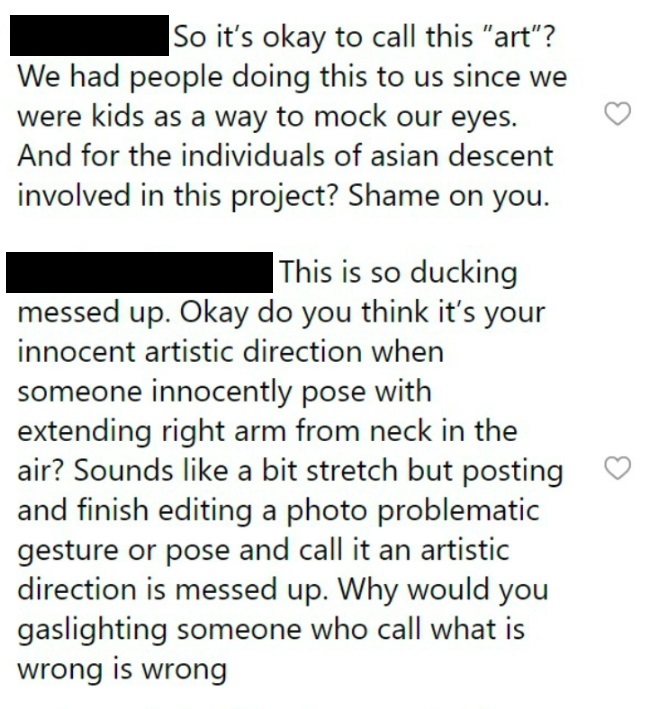The width and height of the screenshot is (657, 709).
Task: Like the comment starting "This is so ducking"
Action: click(x=618, y=468)
